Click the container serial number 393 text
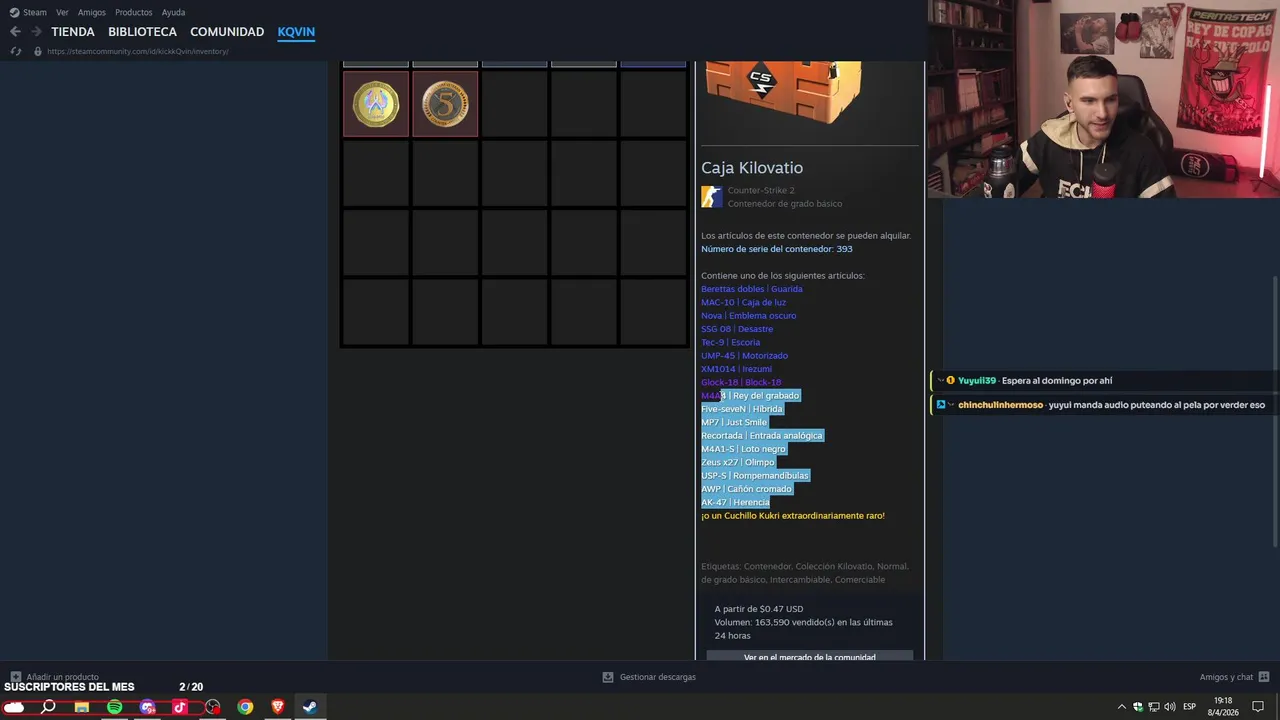The width and height of the screenshot is (1280, 720). pyautogui.click(x=777, y=249)
